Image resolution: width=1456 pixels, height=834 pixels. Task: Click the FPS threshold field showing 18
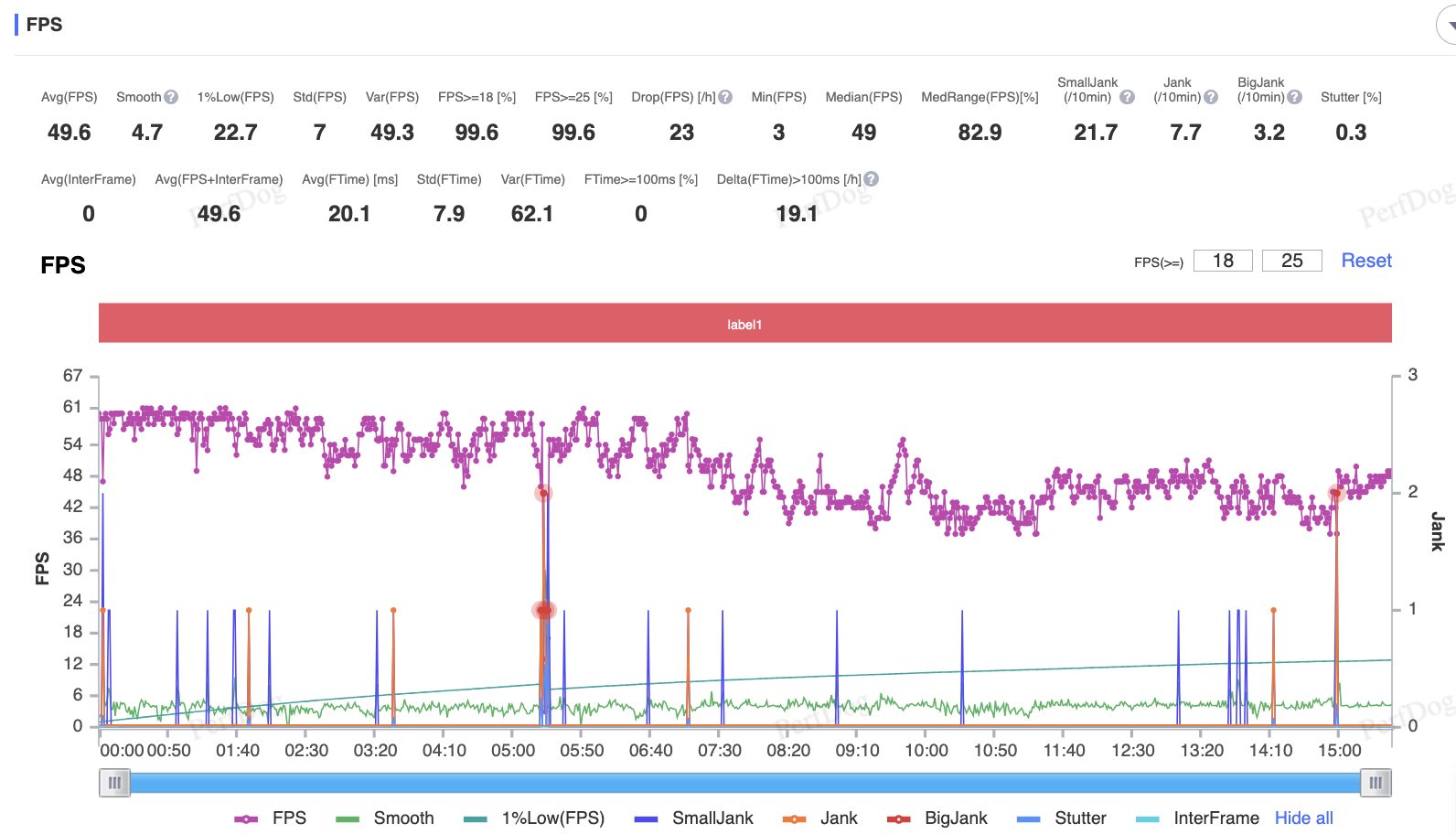[1223, 261]
